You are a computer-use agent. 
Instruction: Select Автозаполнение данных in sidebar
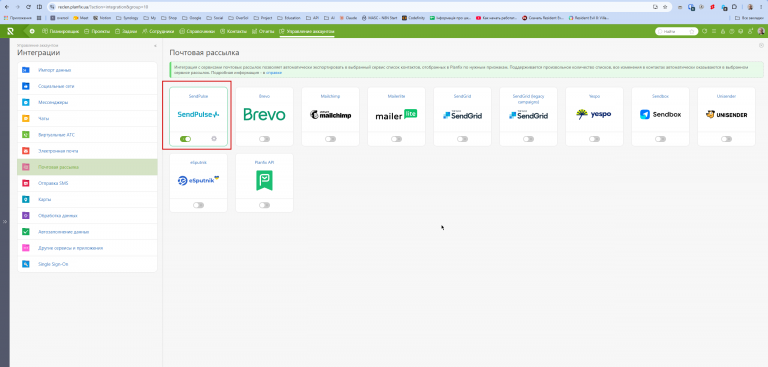pyautogui.click(x=87, y=232)
